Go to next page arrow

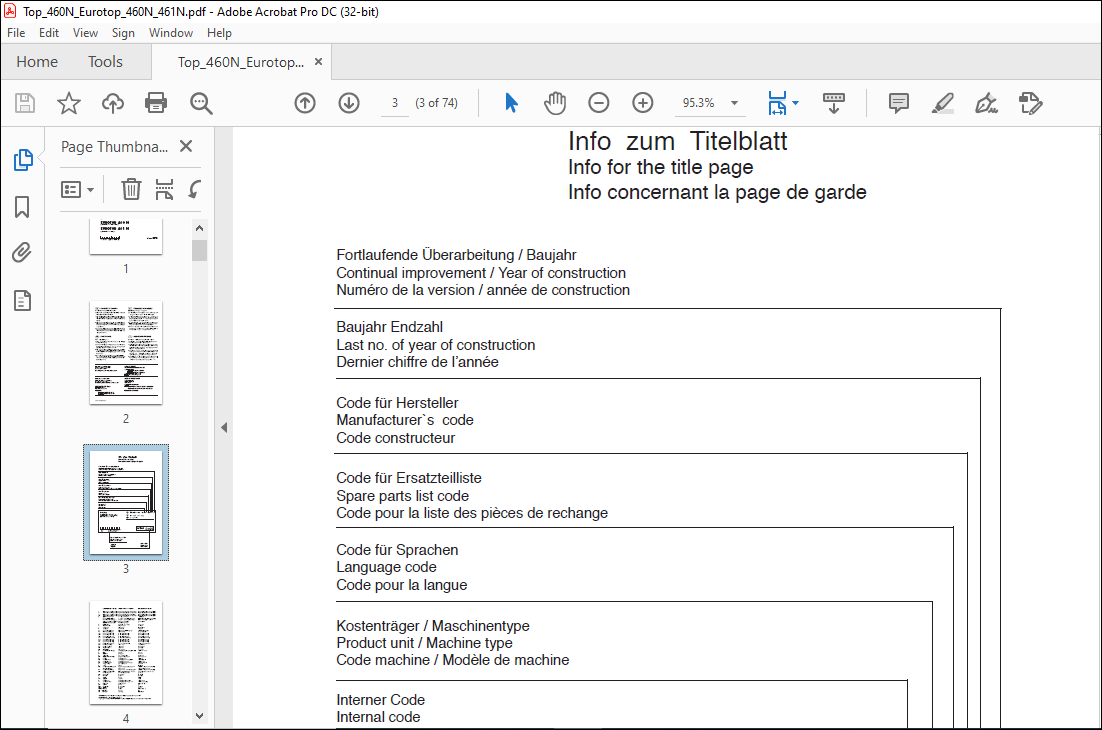349,103
